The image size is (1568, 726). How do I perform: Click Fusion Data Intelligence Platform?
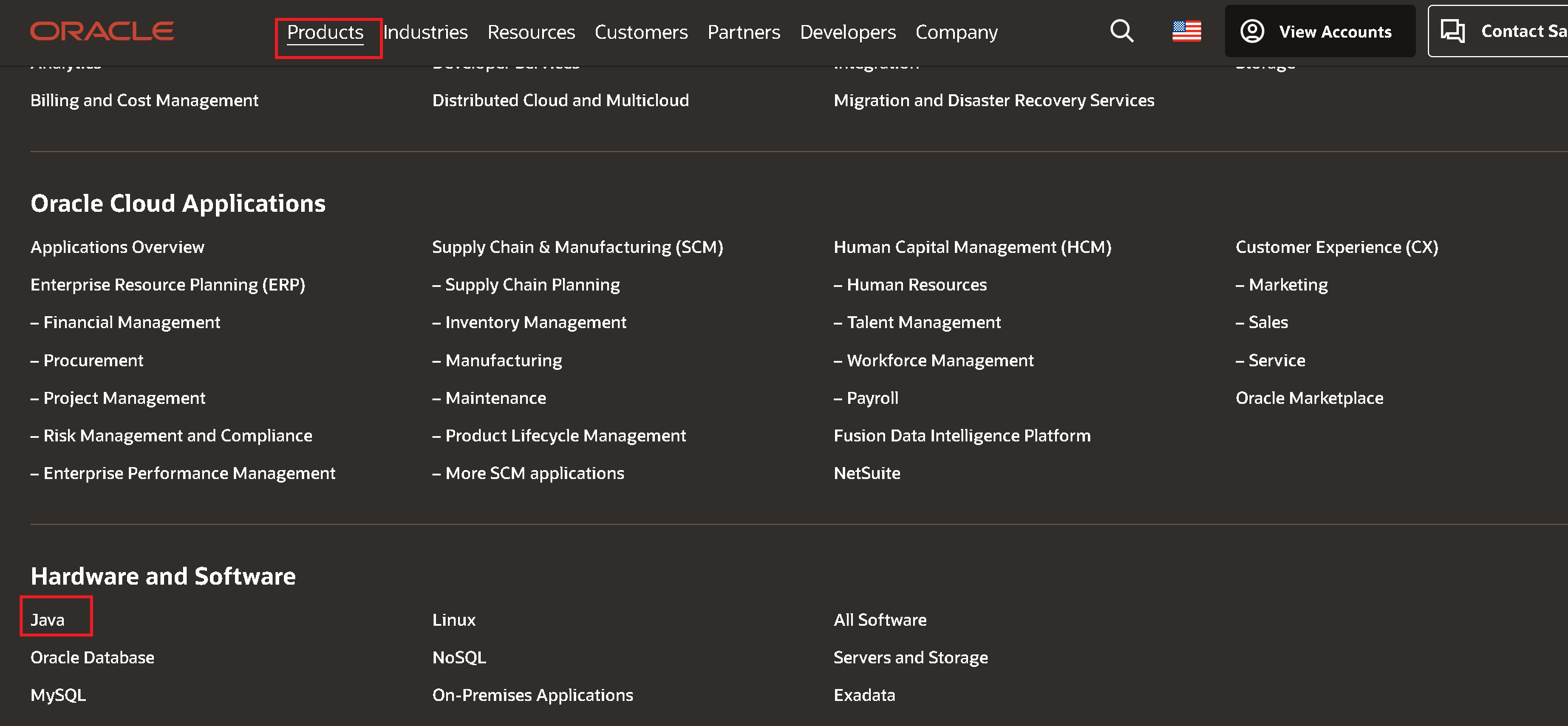[x=962, y=435]
